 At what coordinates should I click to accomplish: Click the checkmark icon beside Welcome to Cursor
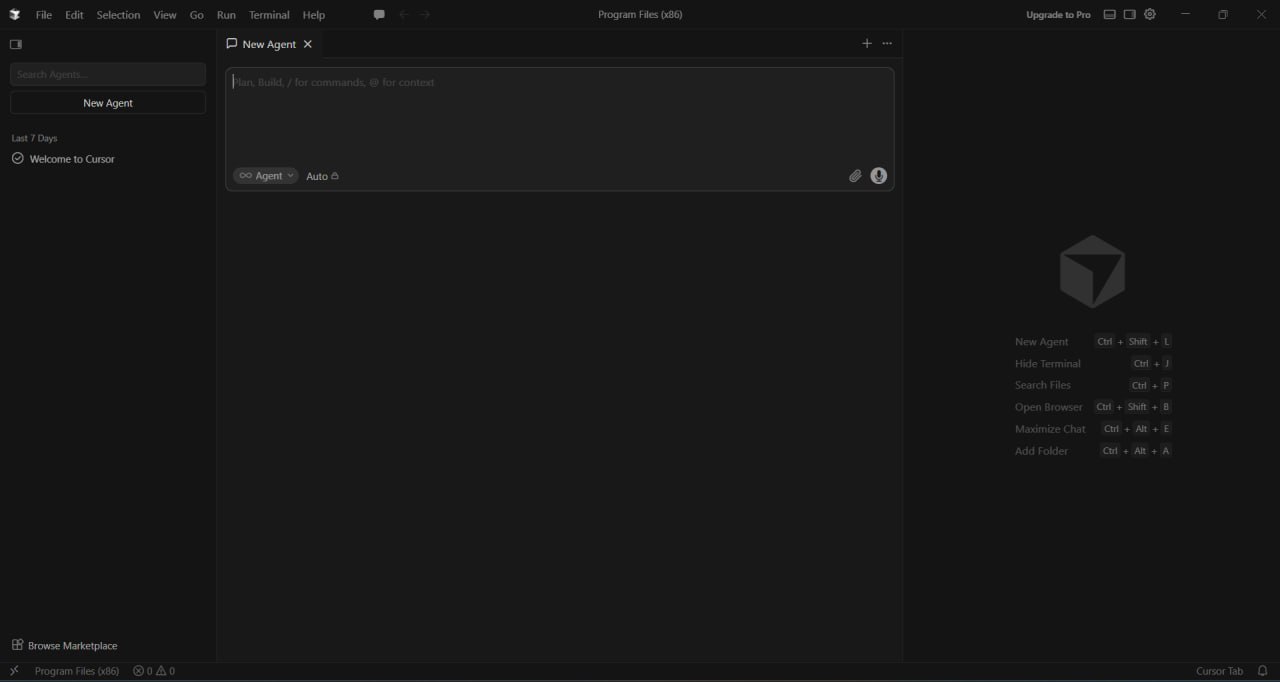click(17, 159)
